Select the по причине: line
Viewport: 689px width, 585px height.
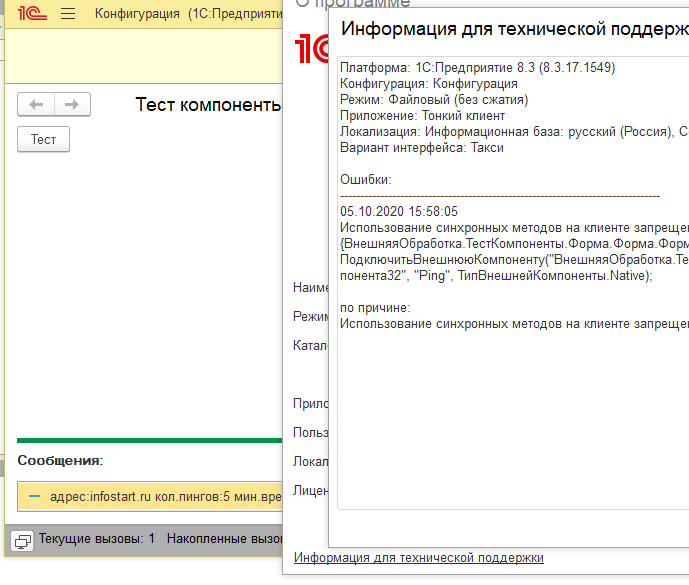[375, 308]
